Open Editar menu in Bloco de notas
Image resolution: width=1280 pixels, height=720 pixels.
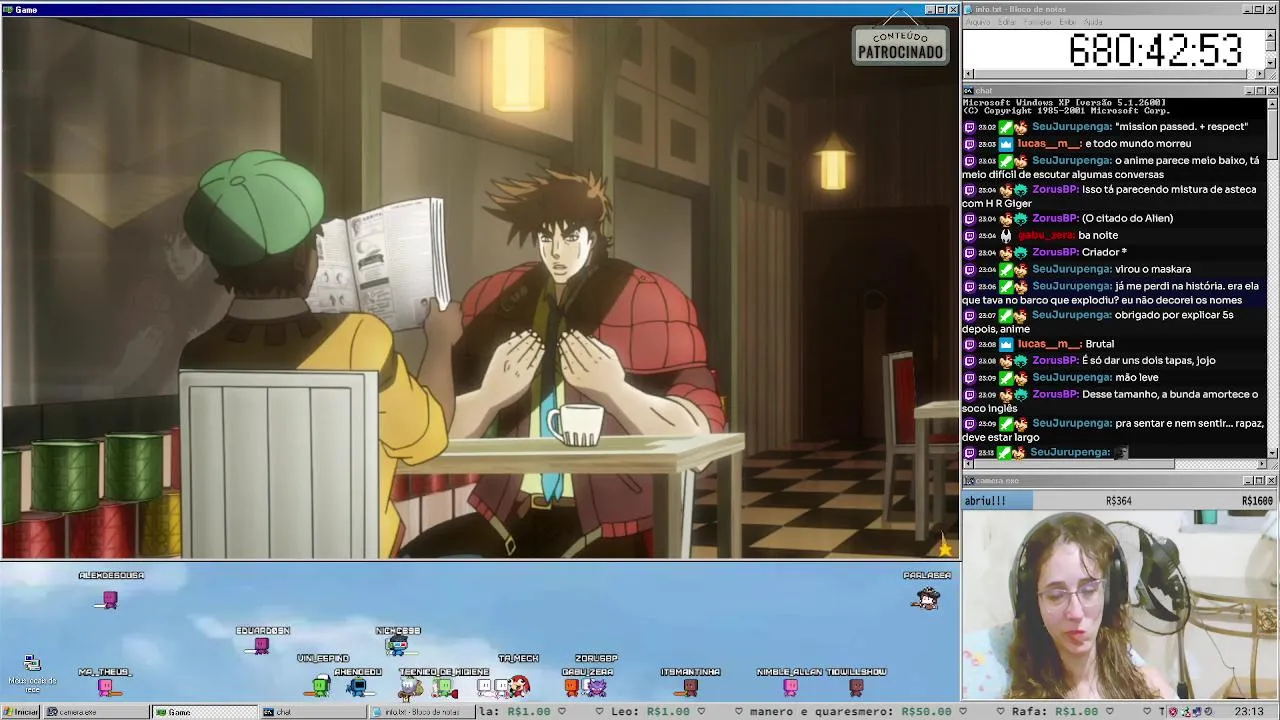point(1006,22)
